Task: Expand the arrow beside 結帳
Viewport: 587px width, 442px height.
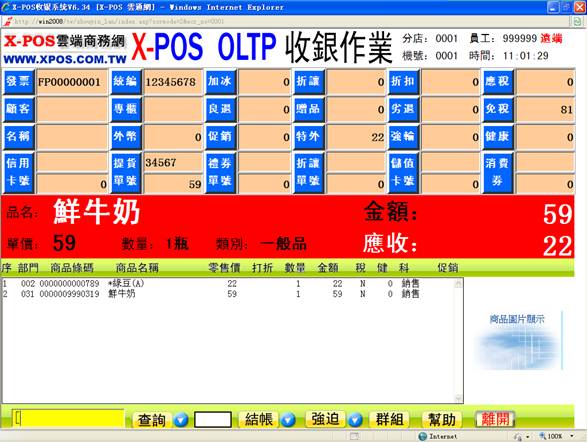Action: (288, 420)
